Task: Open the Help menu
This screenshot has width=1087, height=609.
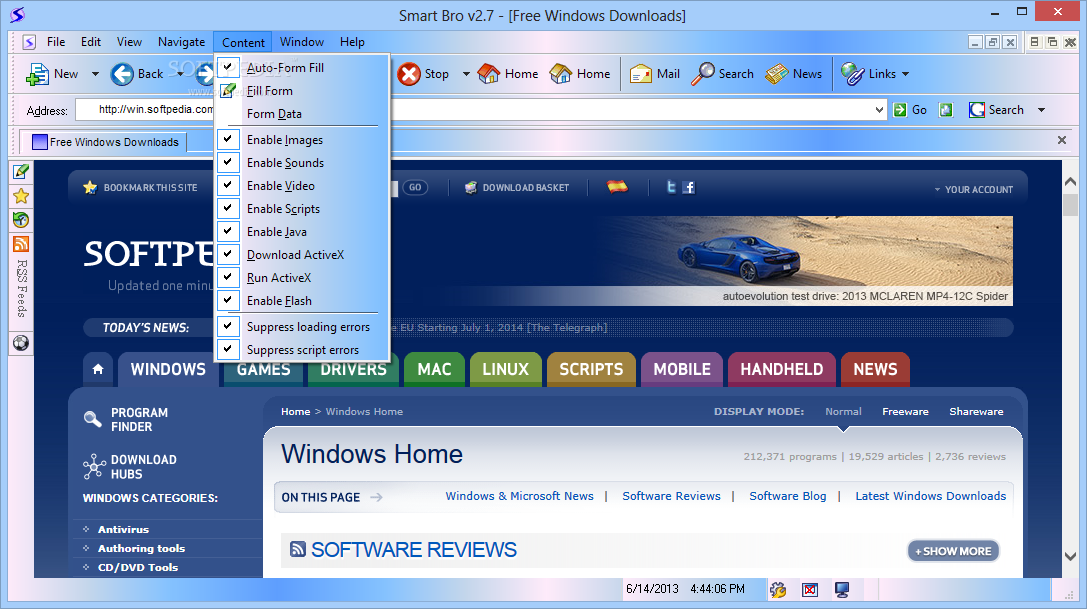Action: (x=352, y=42)
